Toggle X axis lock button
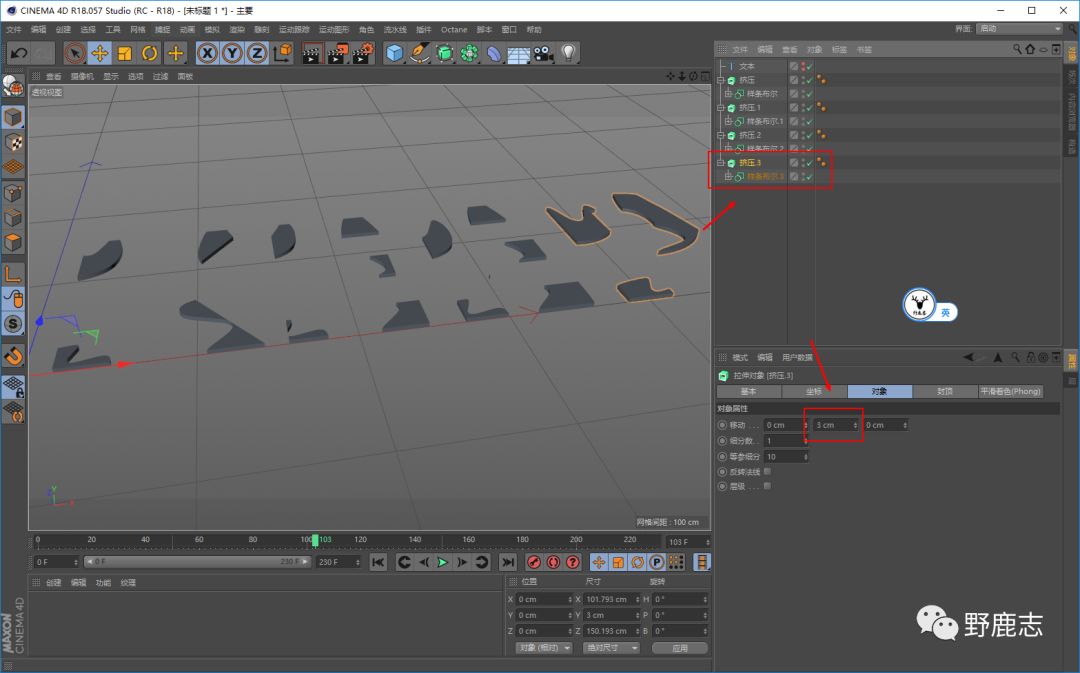The image size is (1080, 673). [208, 53]
